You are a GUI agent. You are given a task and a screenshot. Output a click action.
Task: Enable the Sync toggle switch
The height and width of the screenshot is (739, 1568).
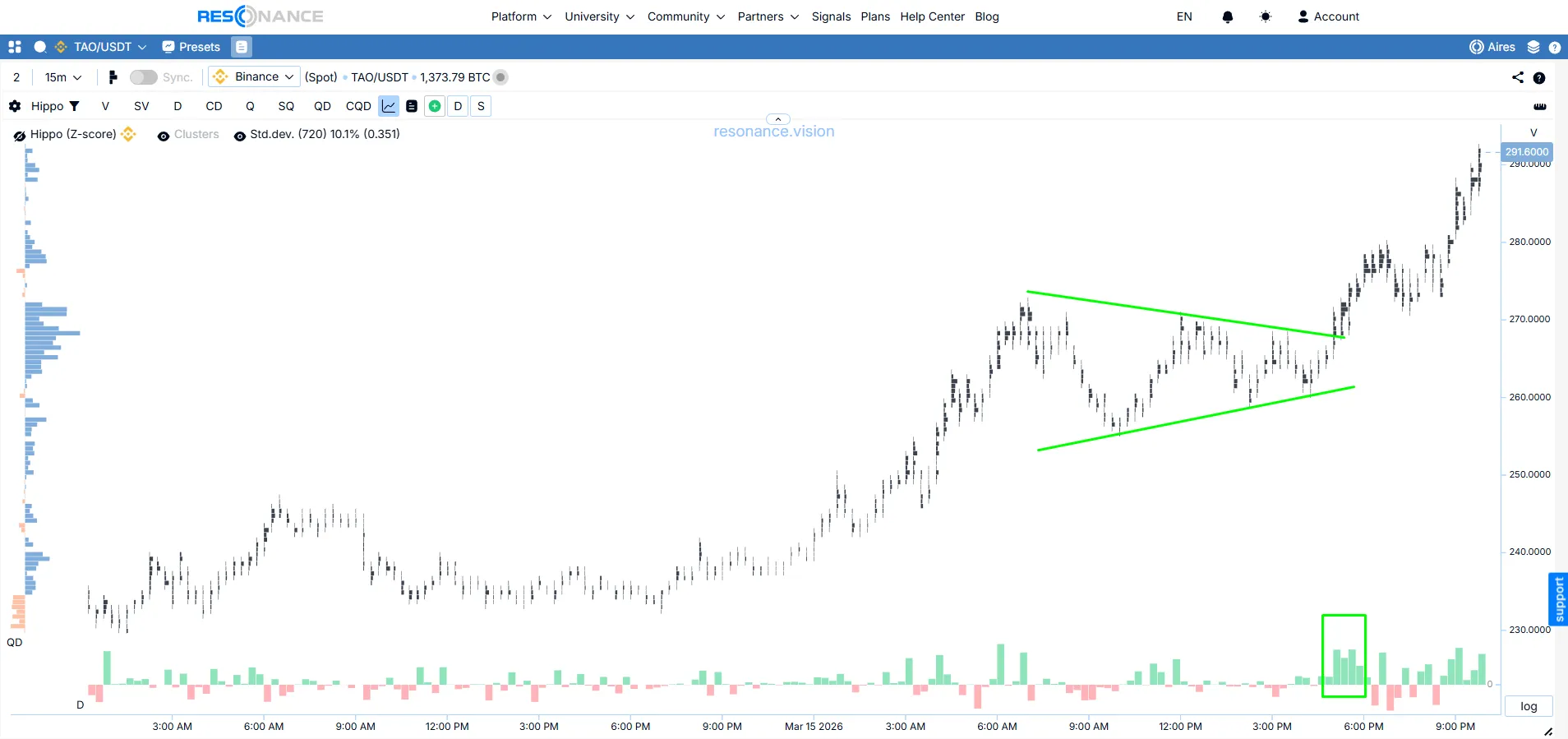[x=143, y=77]
